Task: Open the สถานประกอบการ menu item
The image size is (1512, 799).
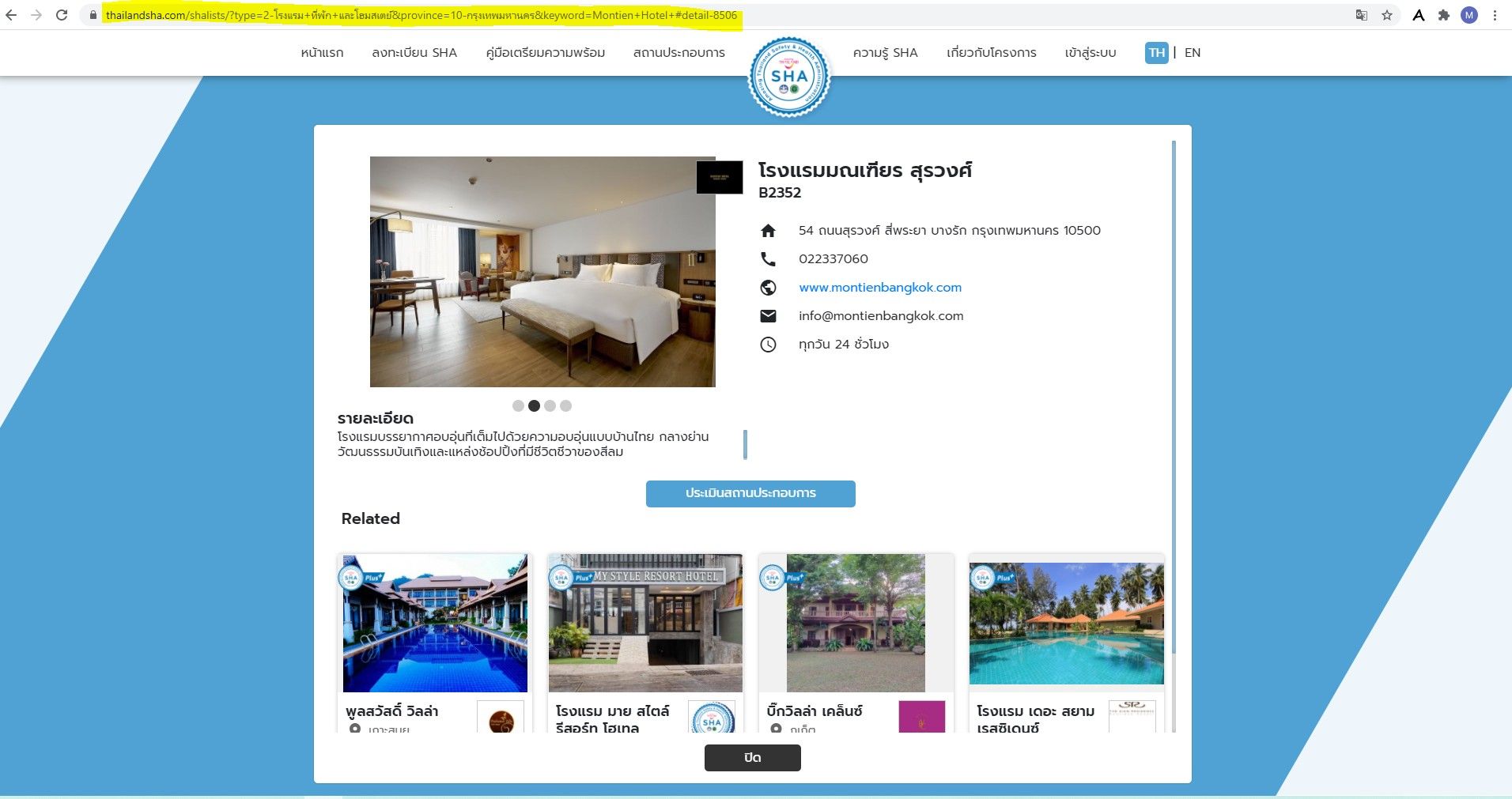Action: tap(679, 53)
